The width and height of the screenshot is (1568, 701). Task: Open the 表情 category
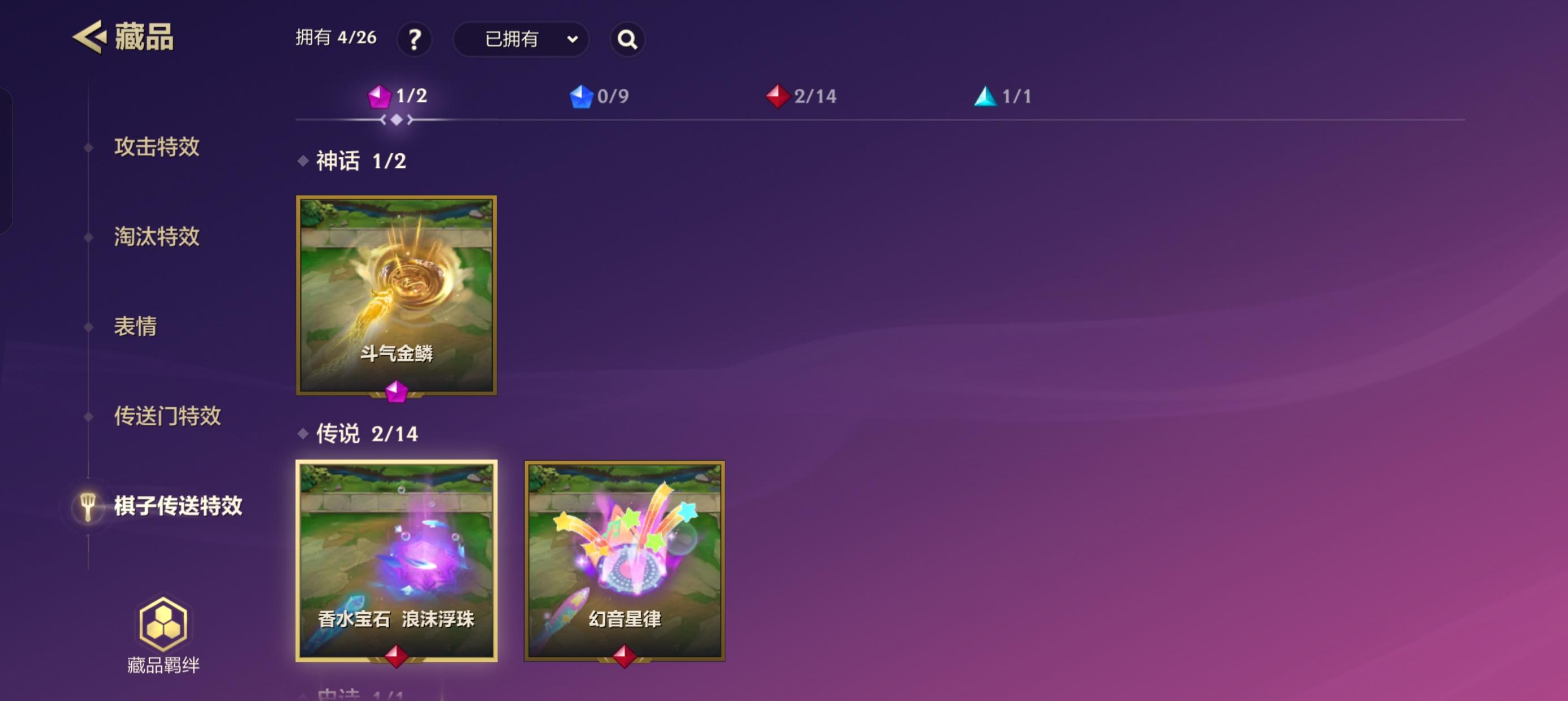[135, 327]
